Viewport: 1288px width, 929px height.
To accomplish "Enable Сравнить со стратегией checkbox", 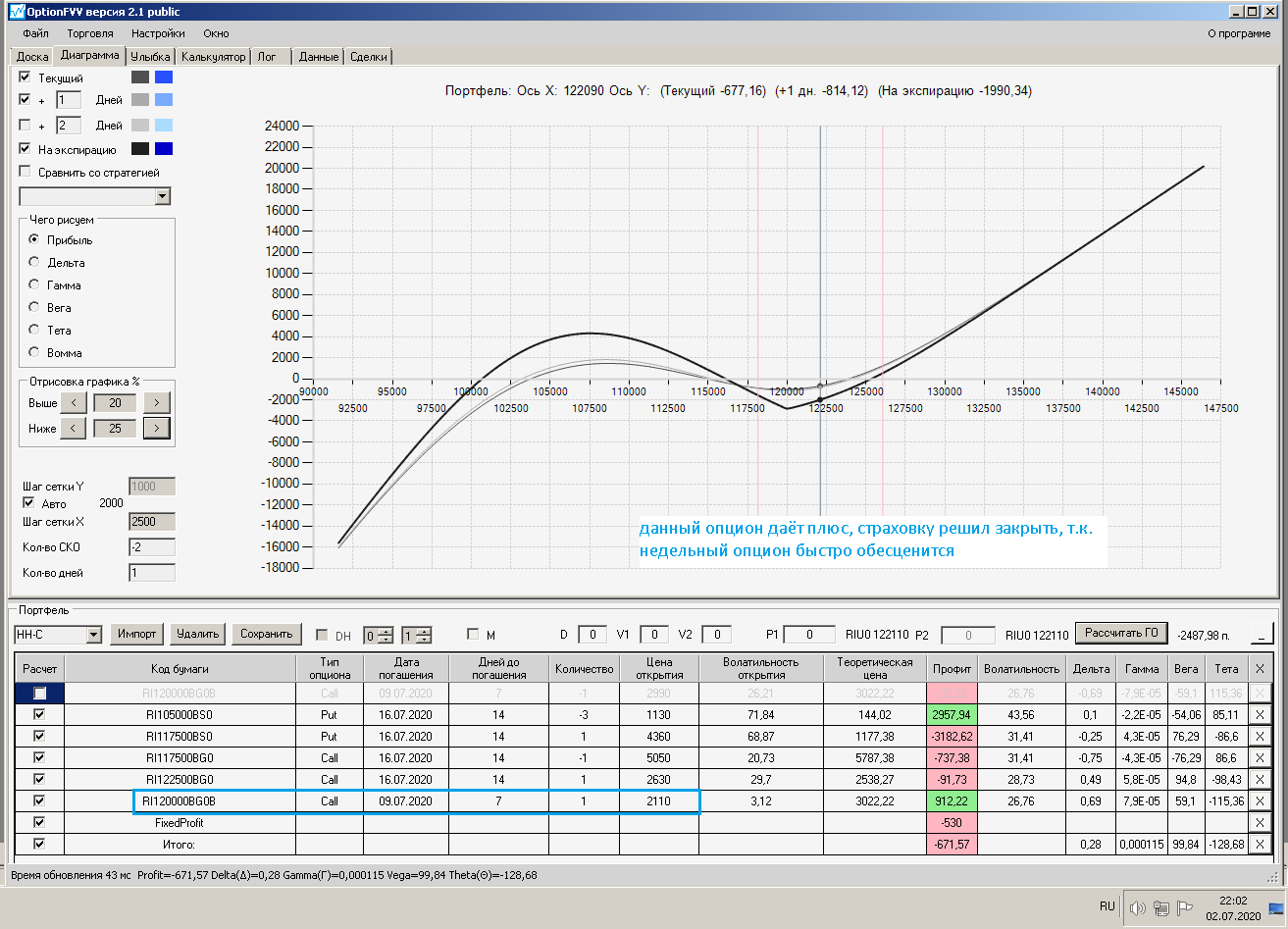I will tap(26, 172).
